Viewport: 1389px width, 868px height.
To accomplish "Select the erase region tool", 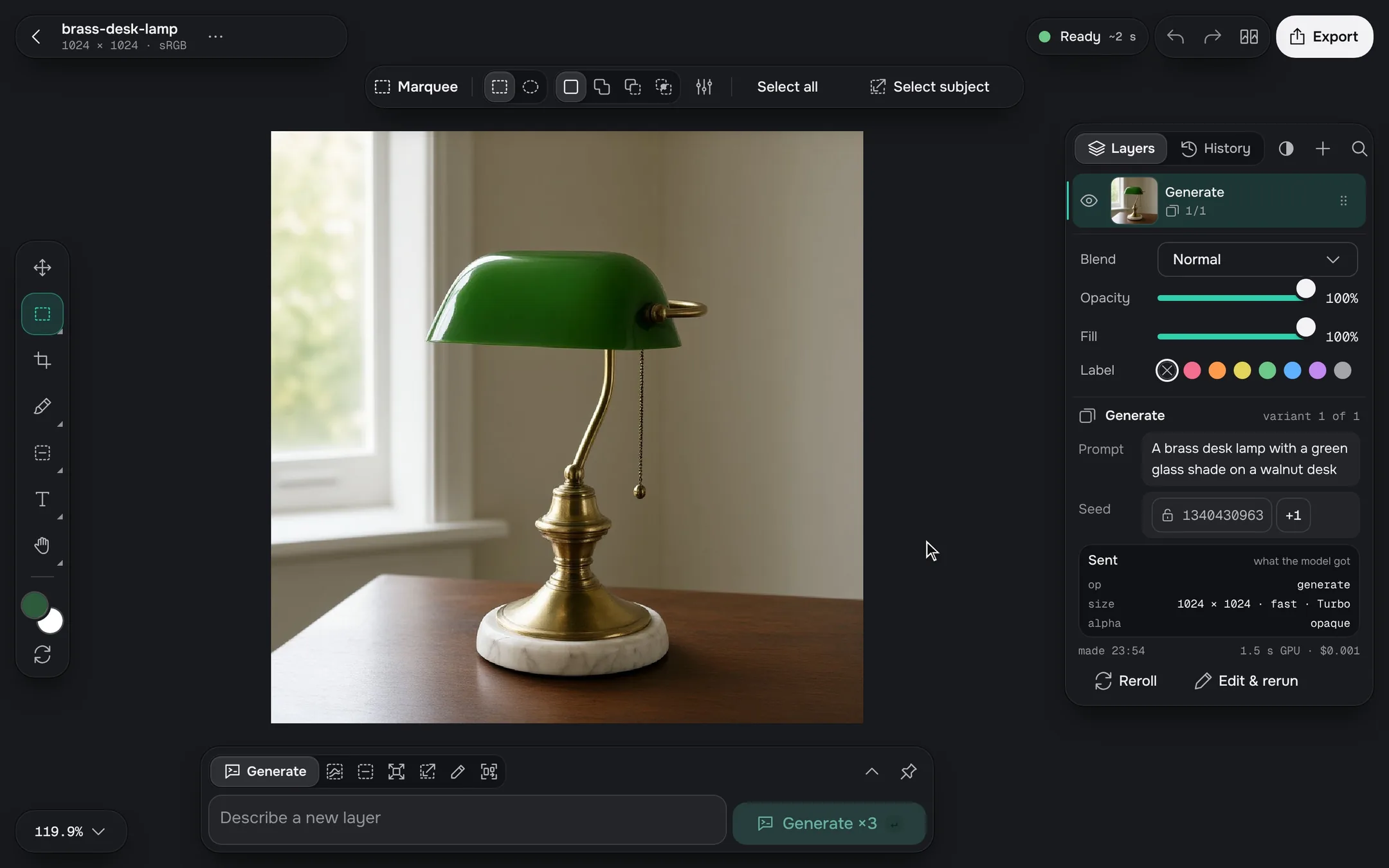I will (42, 453).
